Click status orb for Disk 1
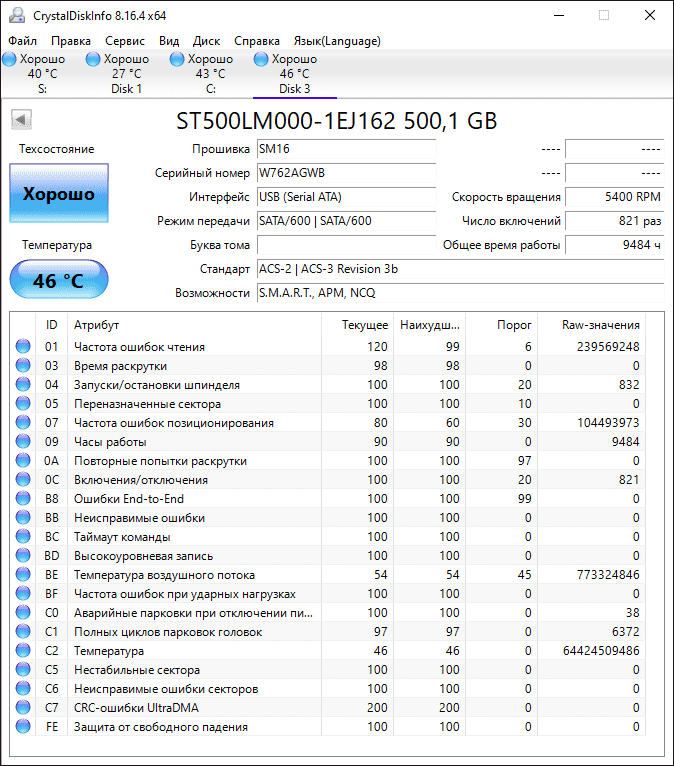 click(x=94, y=60)
